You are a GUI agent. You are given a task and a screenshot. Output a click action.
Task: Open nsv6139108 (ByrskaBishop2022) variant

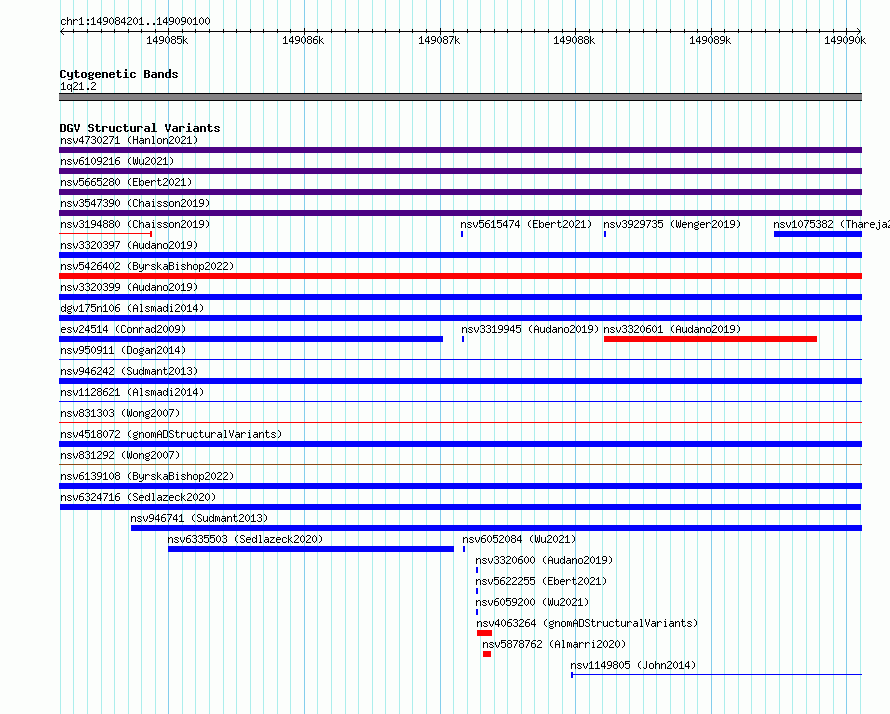[147, 476]
